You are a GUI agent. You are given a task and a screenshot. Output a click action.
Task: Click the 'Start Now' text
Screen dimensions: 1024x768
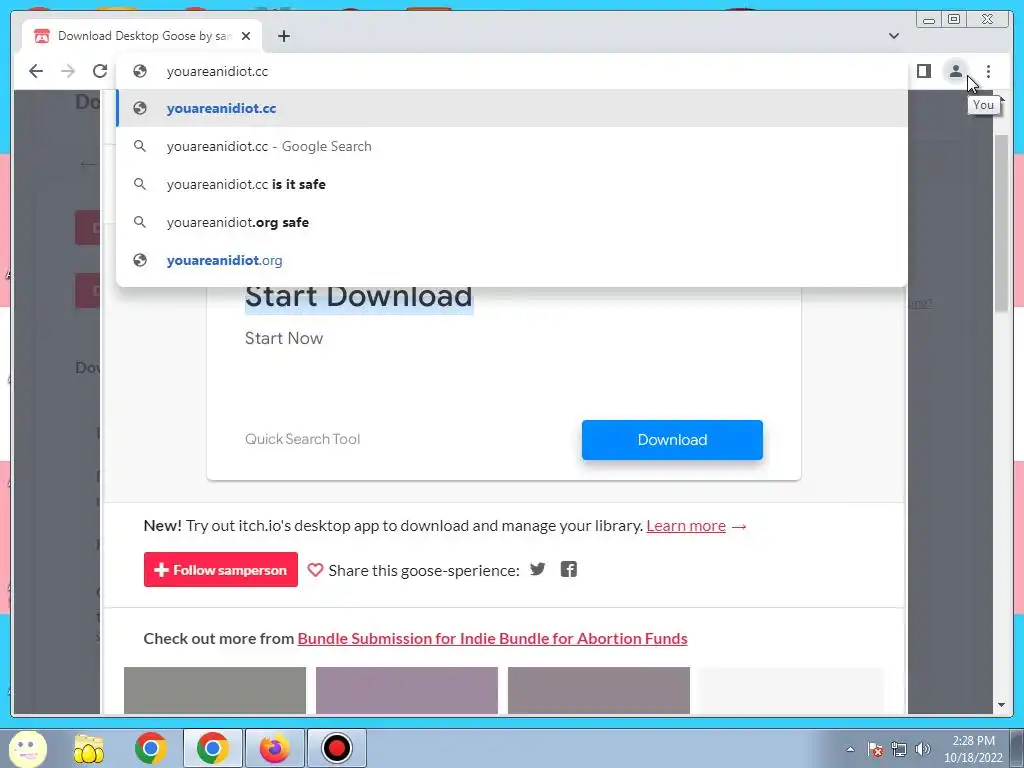click(284, 338)
